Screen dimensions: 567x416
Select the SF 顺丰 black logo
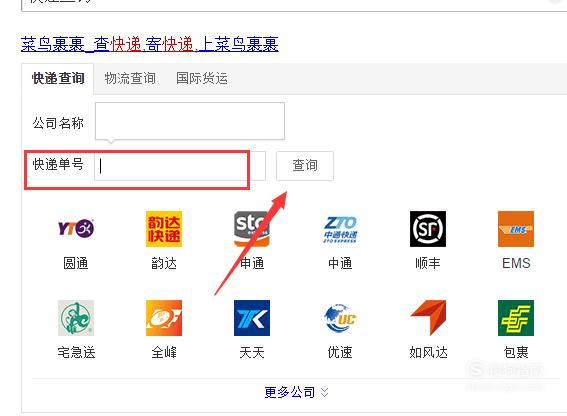[x=428, y=229]
